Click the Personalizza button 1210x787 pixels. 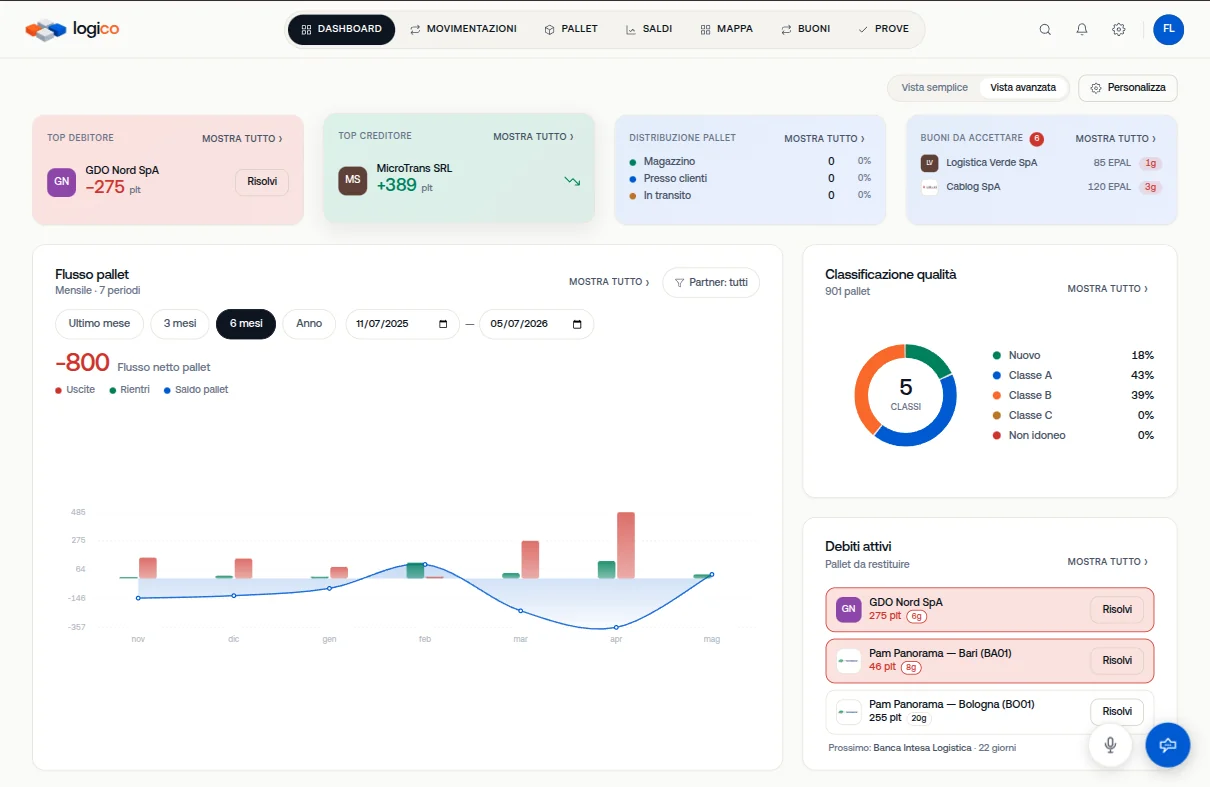pos(1128,88)
